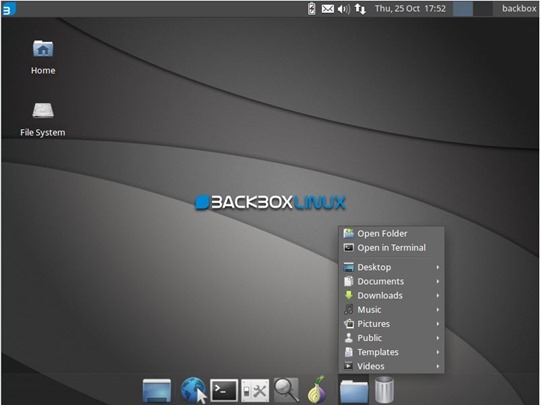Open the settings tools dock icon
This screenshot has height=405, width=540.
(x=255, y=391)
